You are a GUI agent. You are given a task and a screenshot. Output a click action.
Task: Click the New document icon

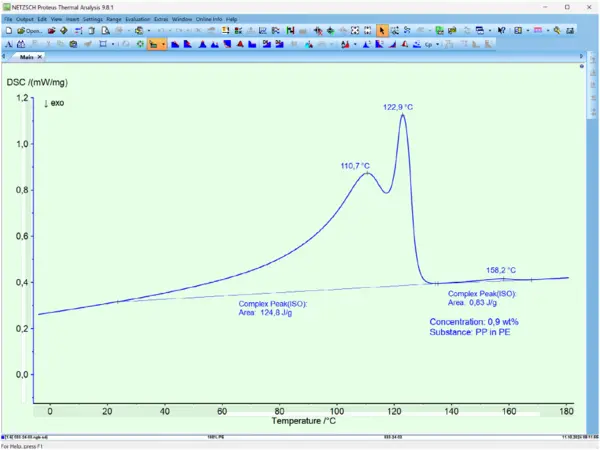click(9, 31)
